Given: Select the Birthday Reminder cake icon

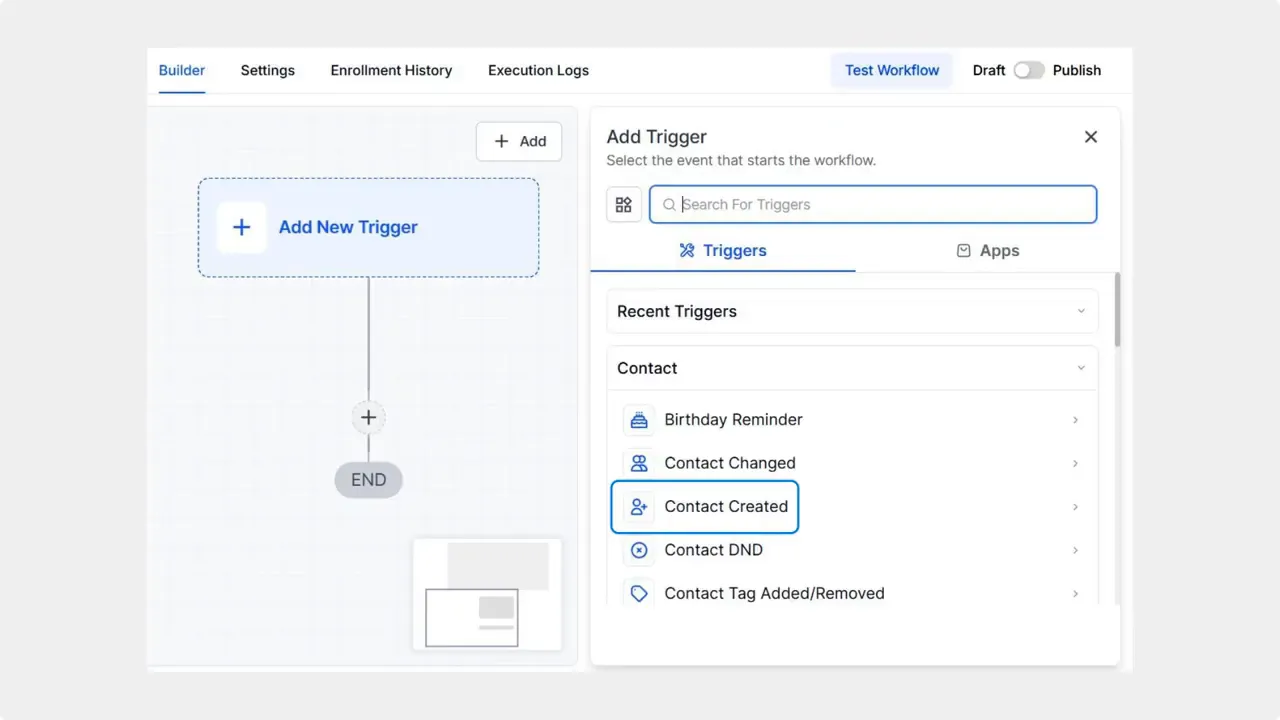Looking at the screenshot, I should click(639, 419).
